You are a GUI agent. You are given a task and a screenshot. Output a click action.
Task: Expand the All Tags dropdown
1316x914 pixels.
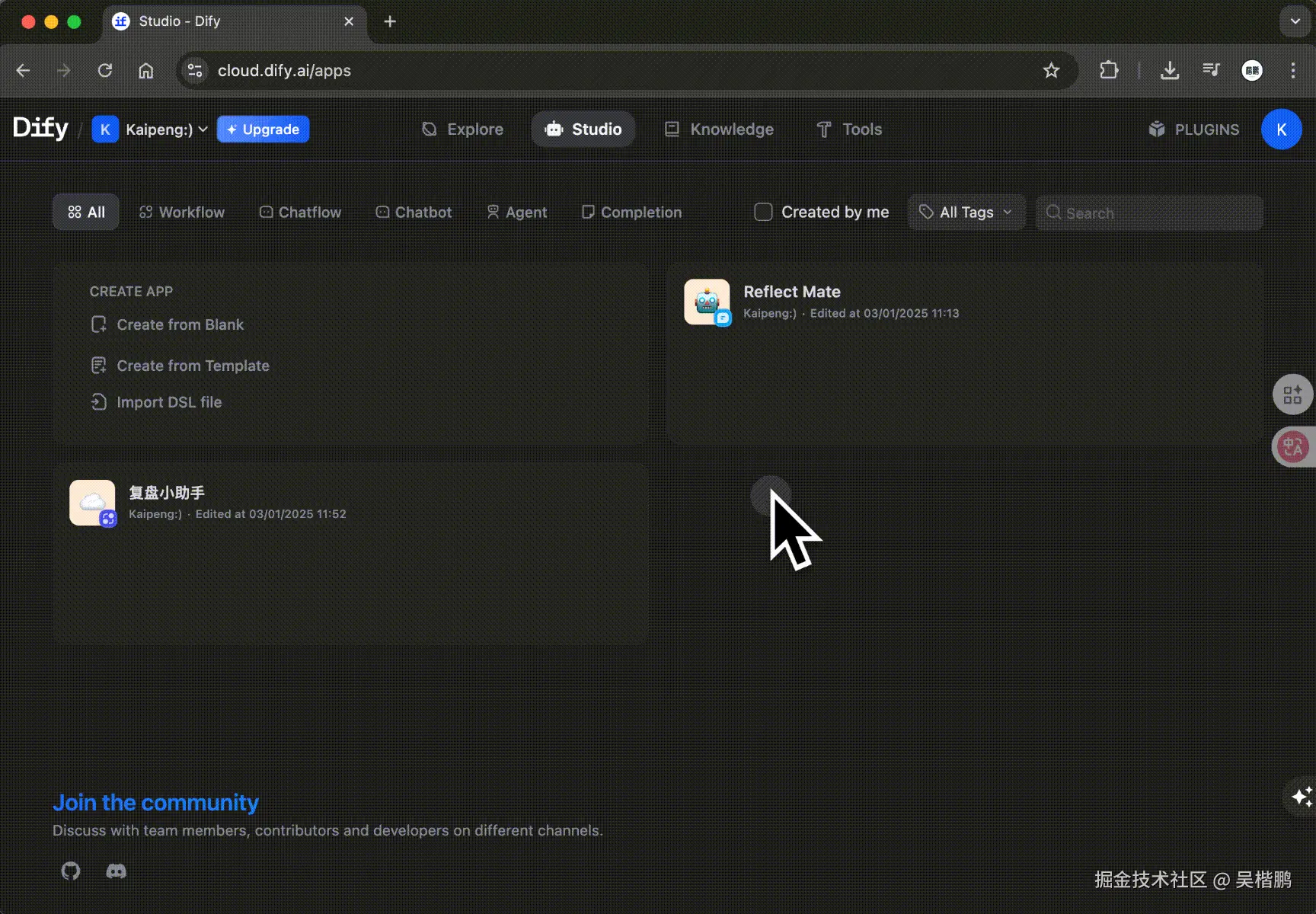966,213
